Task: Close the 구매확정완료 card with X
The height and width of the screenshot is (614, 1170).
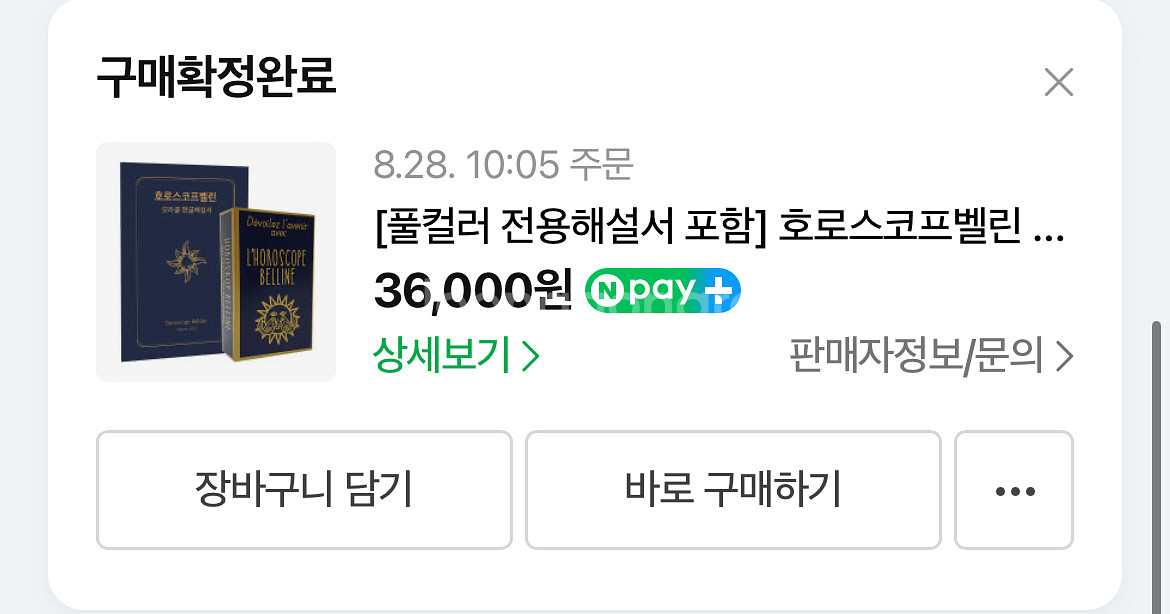Action: pyautogui.click(x=1058, y=82)
